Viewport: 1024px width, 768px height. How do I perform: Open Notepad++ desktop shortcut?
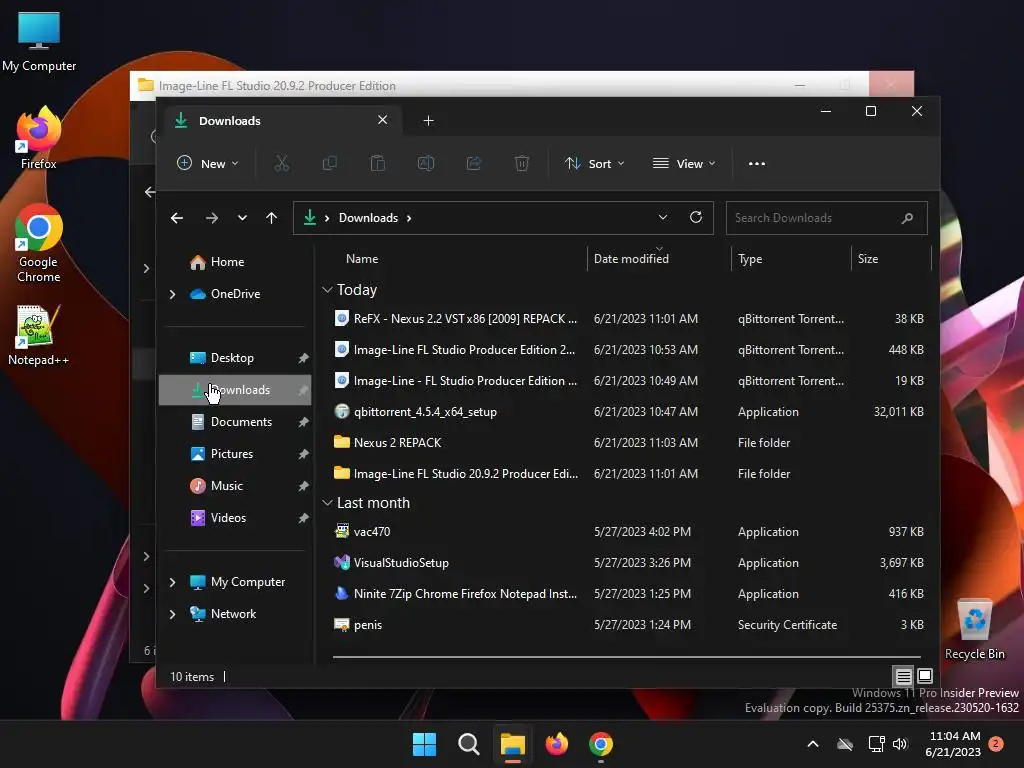39,334
